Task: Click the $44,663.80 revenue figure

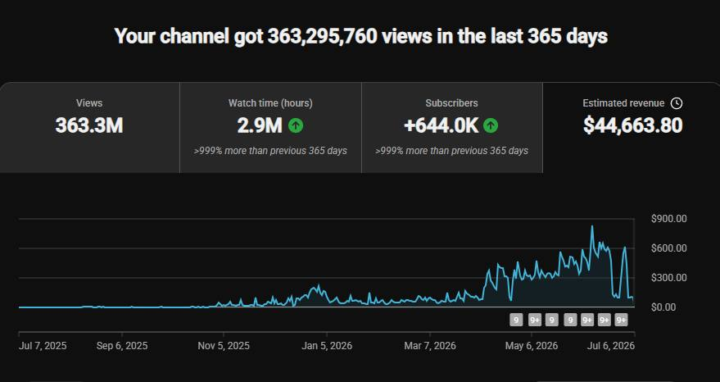Action: tap(633, 125)
